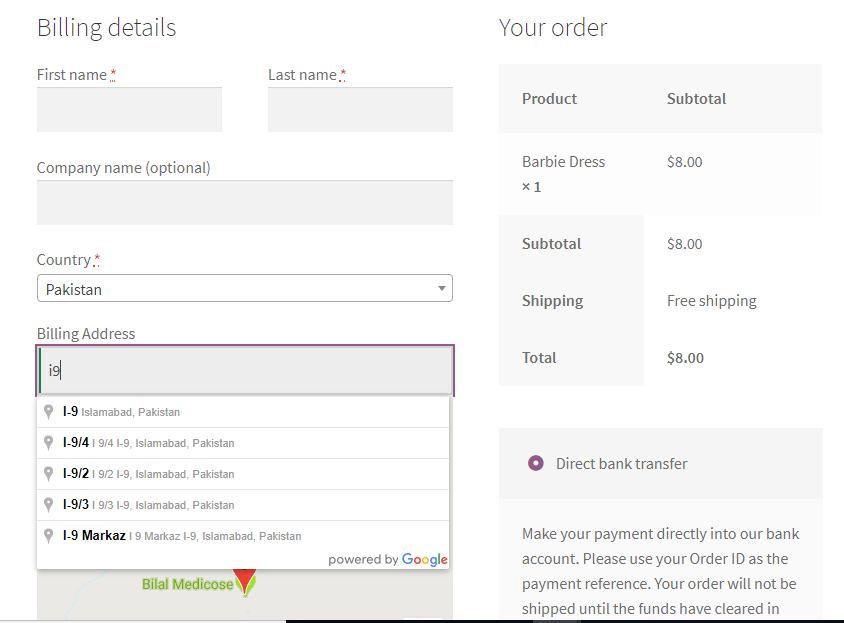Click the pin icon for the I-9/3 suggestion

[48, 504]
